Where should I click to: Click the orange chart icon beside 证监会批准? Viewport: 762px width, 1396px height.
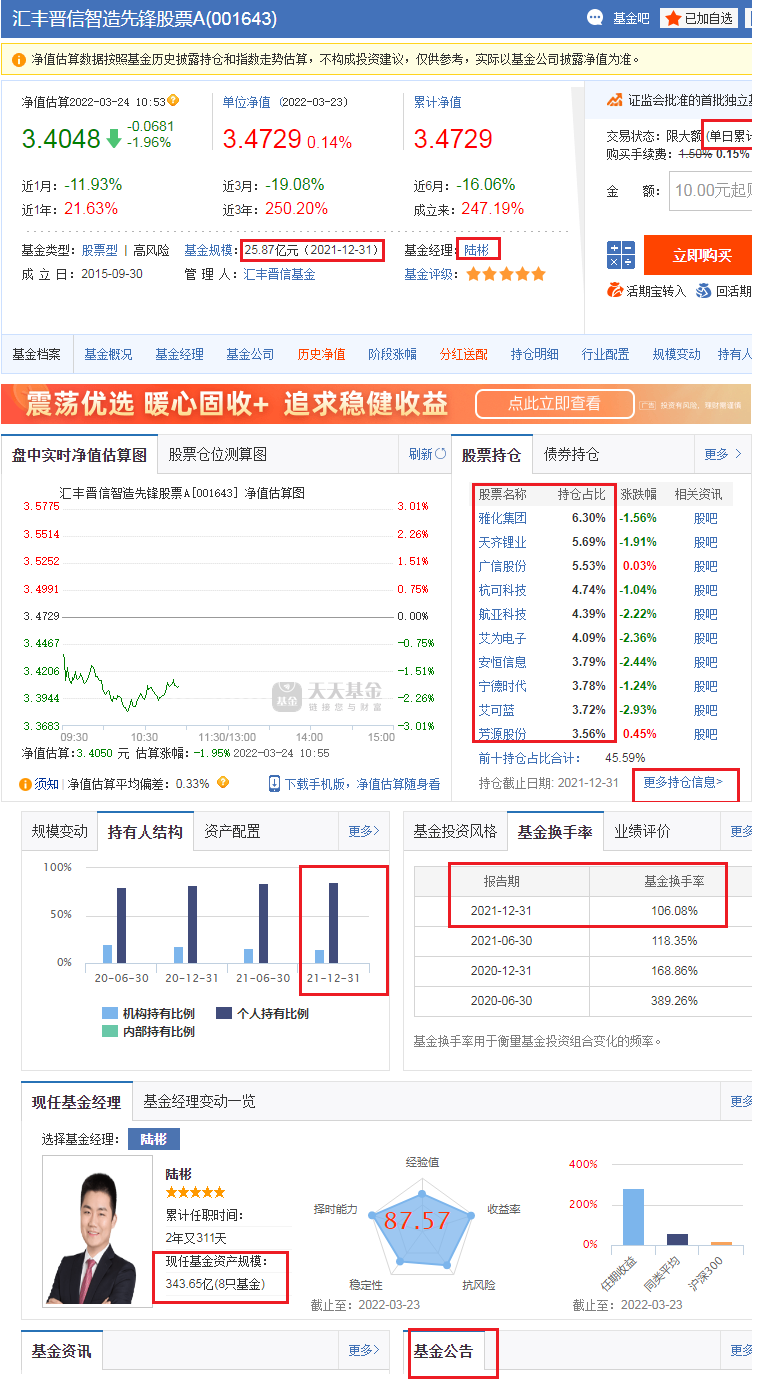coord(615,100)
